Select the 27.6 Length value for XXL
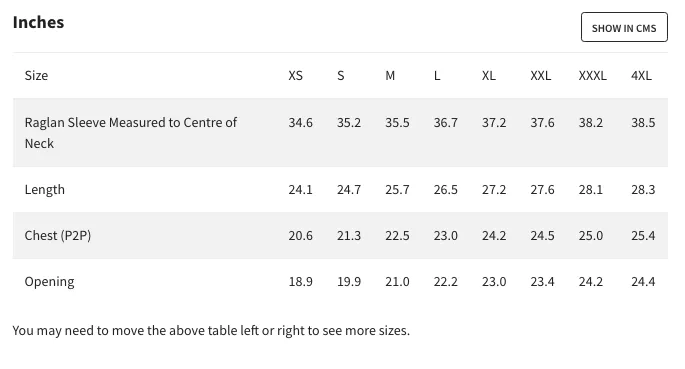Screen dimensions: 685x369 (x=542, y=190)
